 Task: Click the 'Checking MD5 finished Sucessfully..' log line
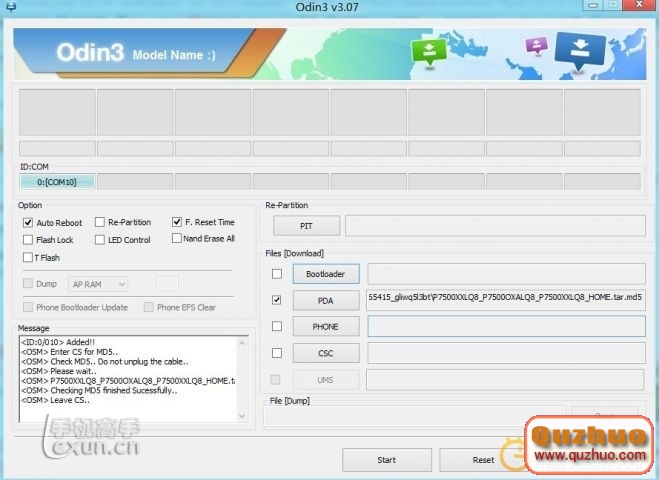point(99,390)
